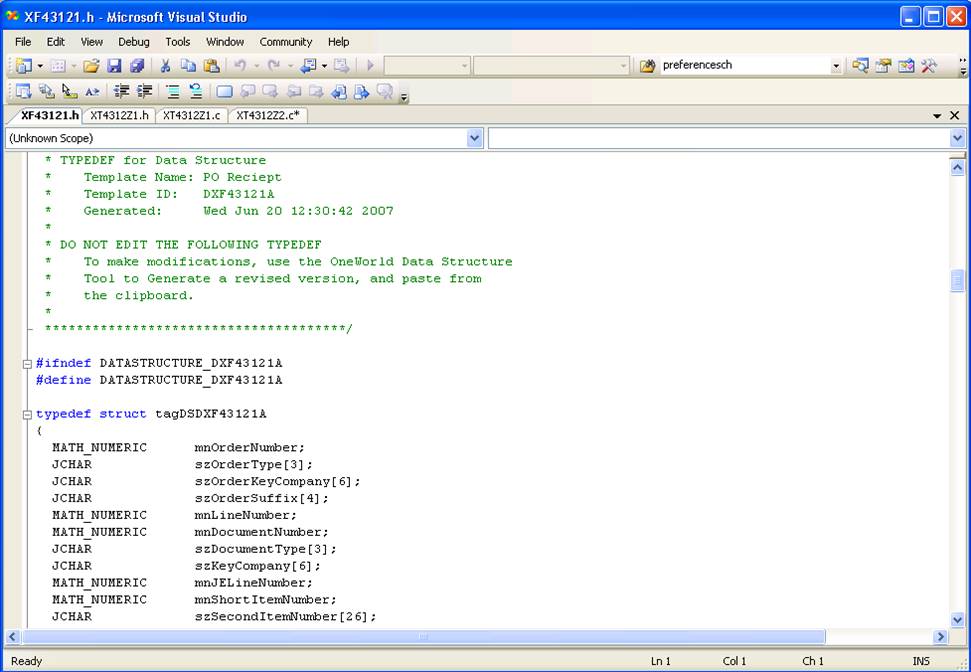The height and width of the screenshot is (672, 971).
Task: Click the window-with-magnifier icon after the find box
Action: pos(860,66)
